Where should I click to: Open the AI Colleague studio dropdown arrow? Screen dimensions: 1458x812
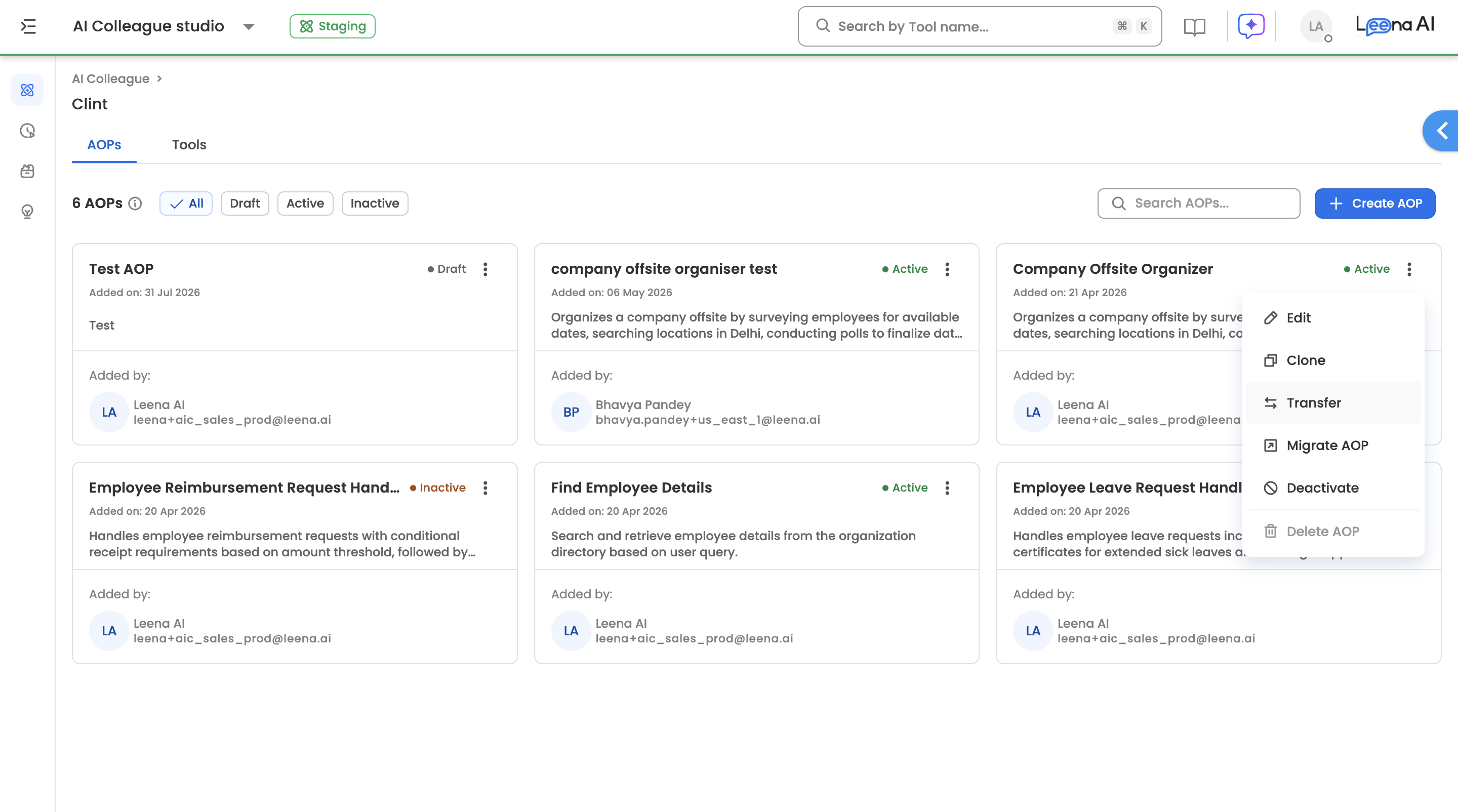coord(249,27)
